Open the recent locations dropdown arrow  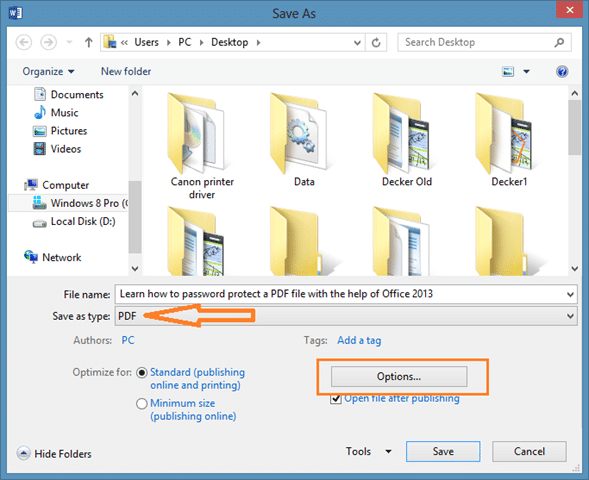click(69, 42)
